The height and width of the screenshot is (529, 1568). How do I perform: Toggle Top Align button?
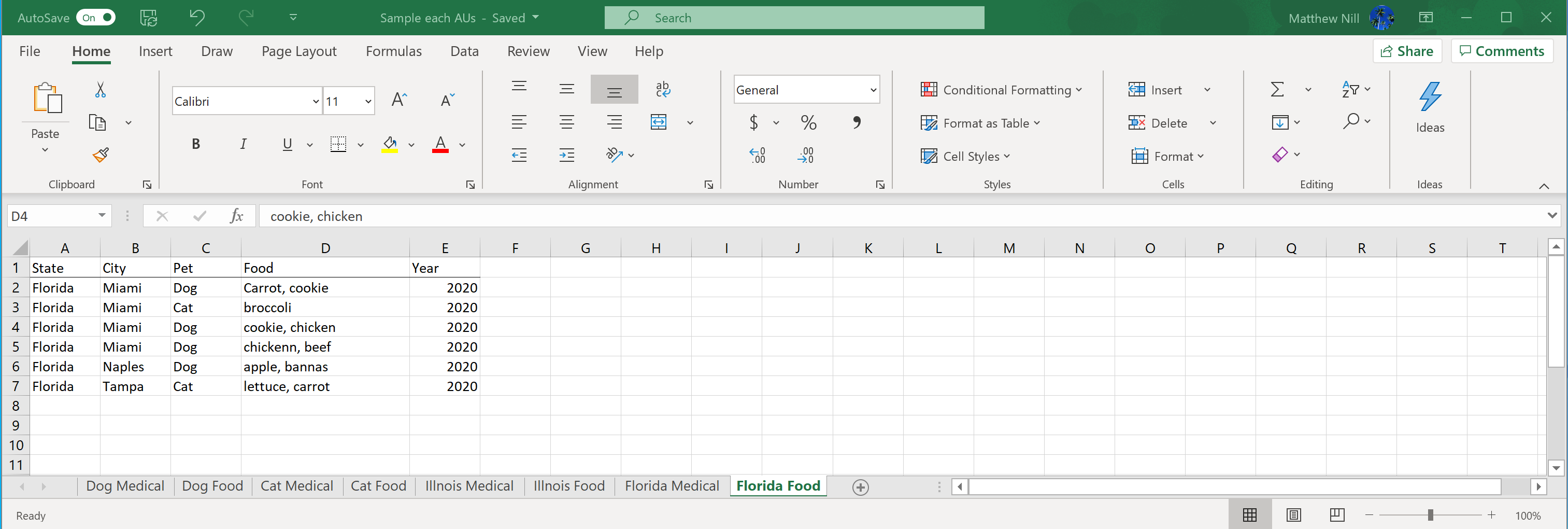(519, 87)
